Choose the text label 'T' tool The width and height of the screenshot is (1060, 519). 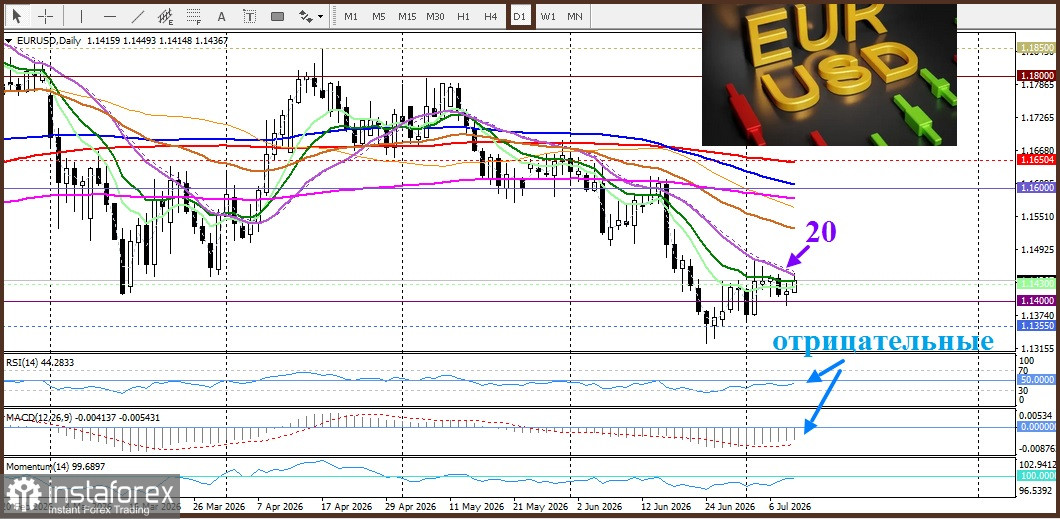[x=249, y=16]
